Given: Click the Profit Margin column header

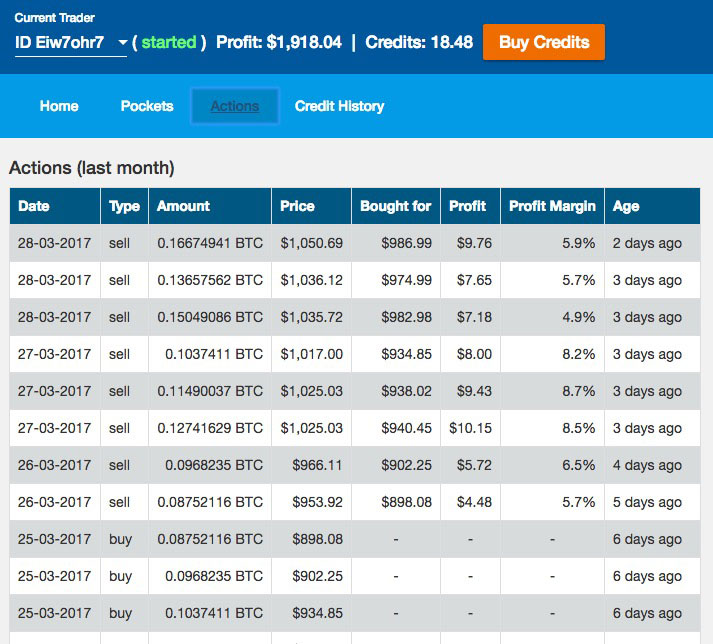Looking at the screenshot, I should tap(552, 206).
